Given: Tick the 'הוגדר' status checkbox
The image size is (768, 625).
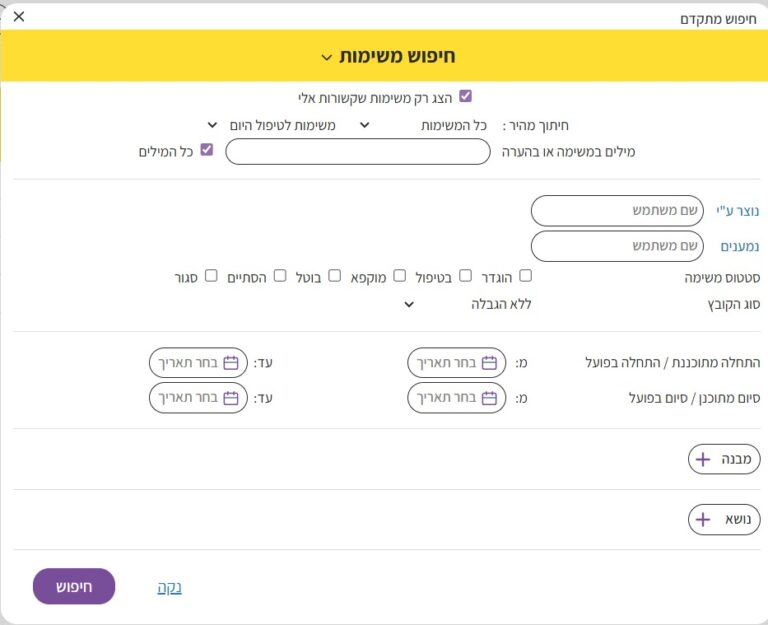Looking at the screenshot, I should [x=526, y=276].
